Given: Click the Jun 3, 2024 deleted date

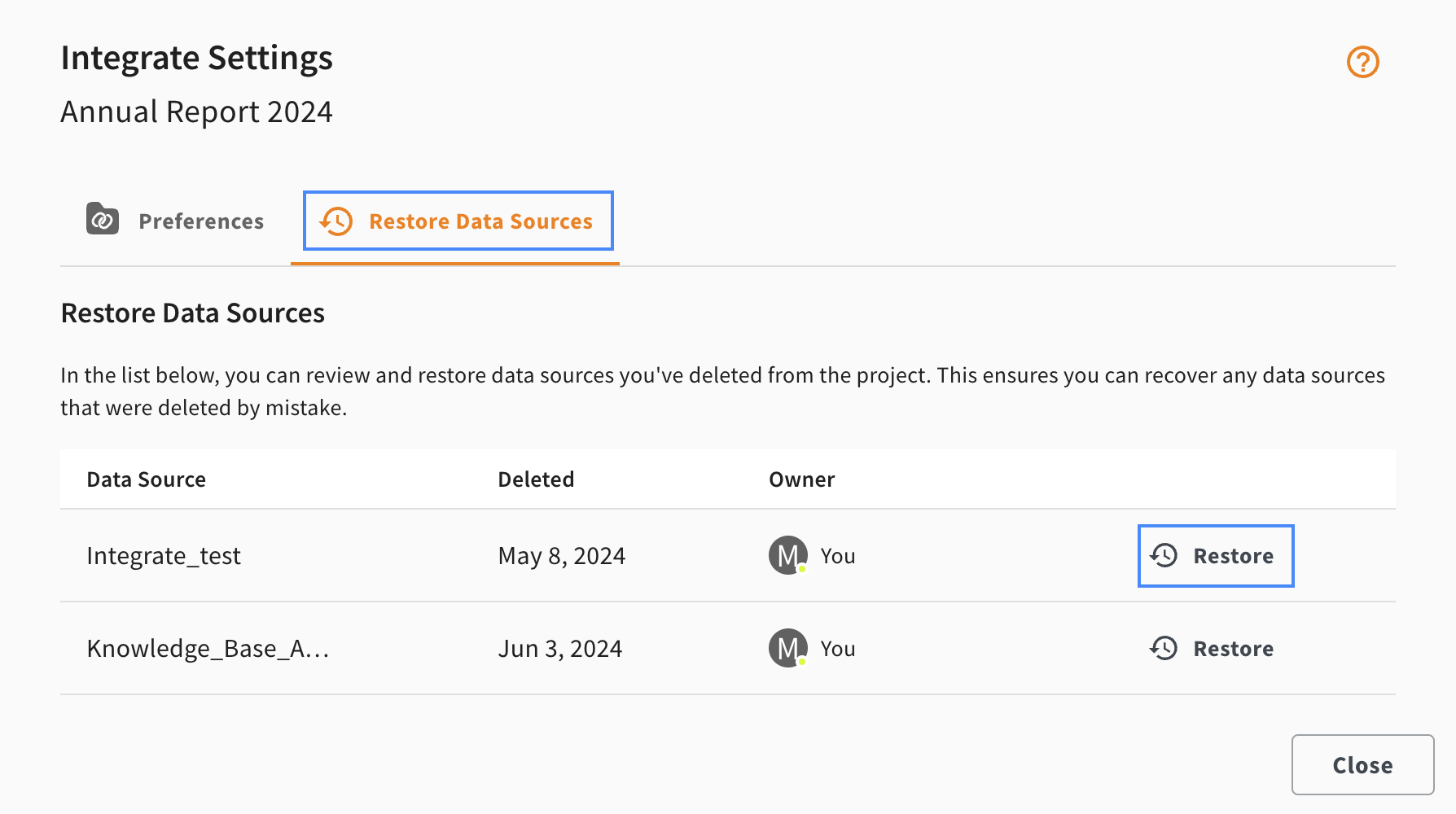Looking at the screenshot, I should point(560,649).
